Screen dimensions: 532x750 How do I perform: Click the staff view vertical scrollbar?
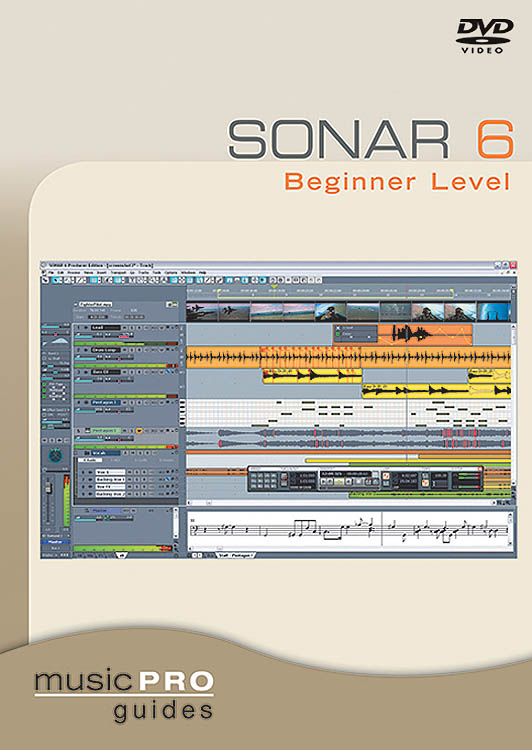[510, 529]
